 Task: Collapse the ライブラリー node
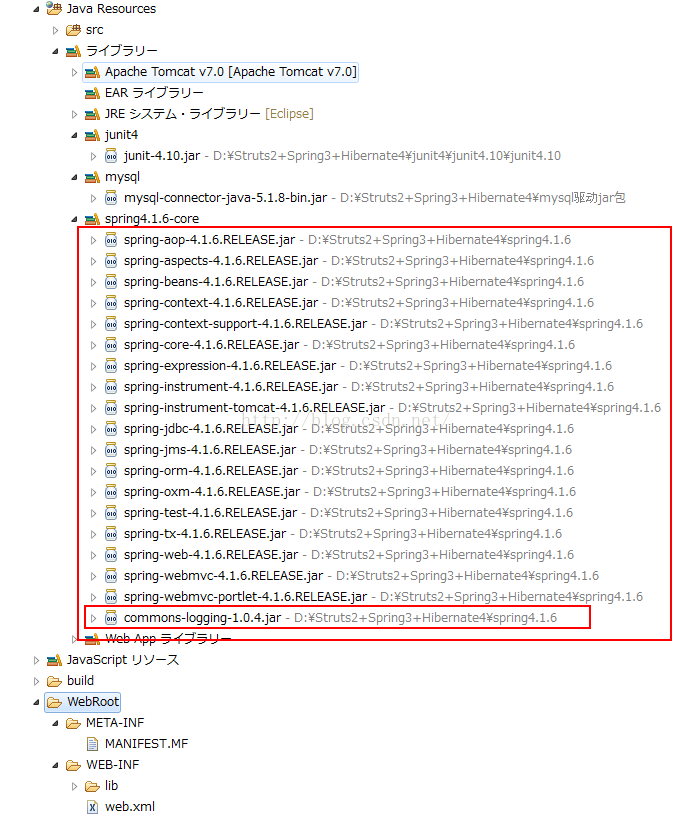click(x=55, y=51)
